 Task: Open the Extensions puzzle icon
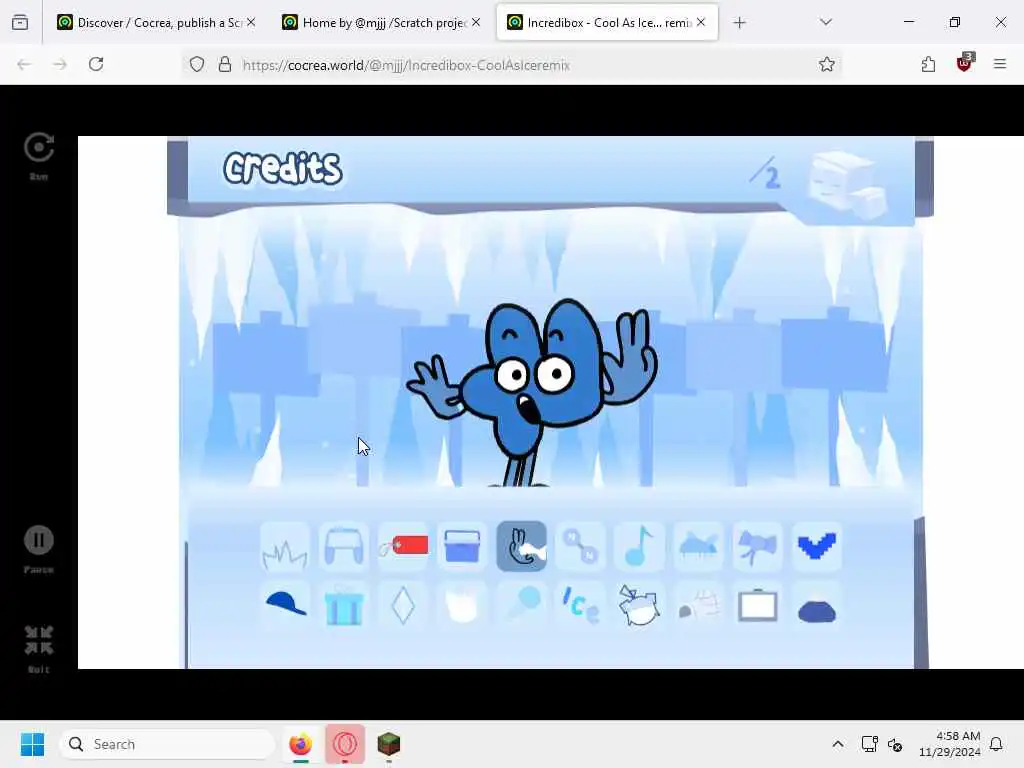pos(928,64)
